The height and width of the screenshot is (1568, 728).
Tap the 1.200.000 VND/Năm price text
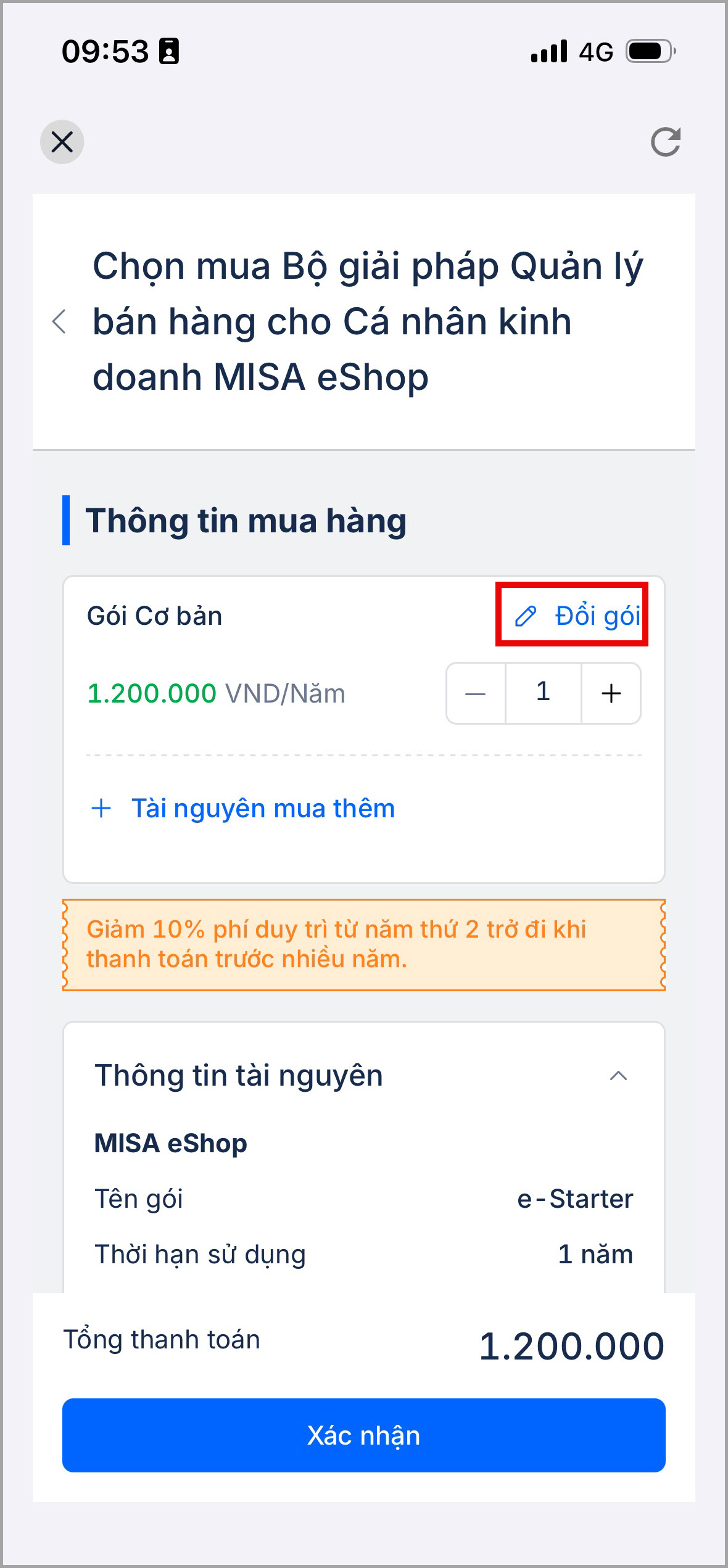(x=216, y=693)
